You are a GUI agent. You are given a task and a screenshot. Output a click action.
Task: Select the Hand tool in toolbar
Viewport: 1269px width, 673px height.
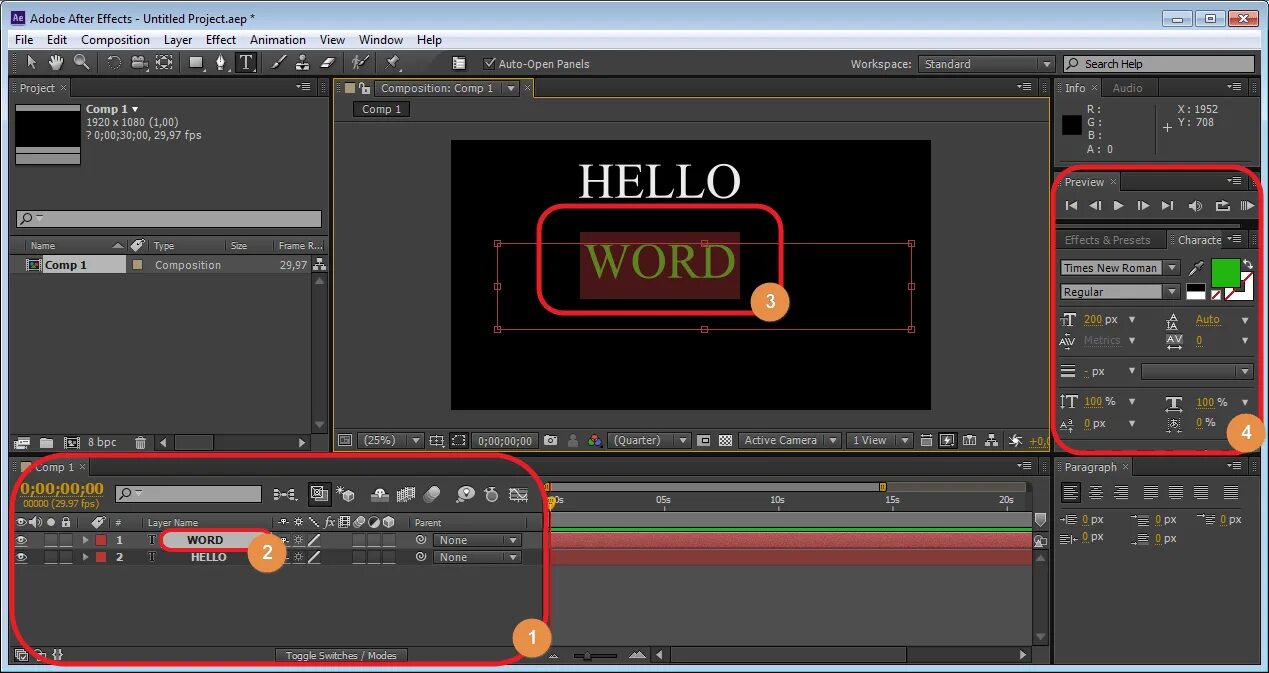56,62
